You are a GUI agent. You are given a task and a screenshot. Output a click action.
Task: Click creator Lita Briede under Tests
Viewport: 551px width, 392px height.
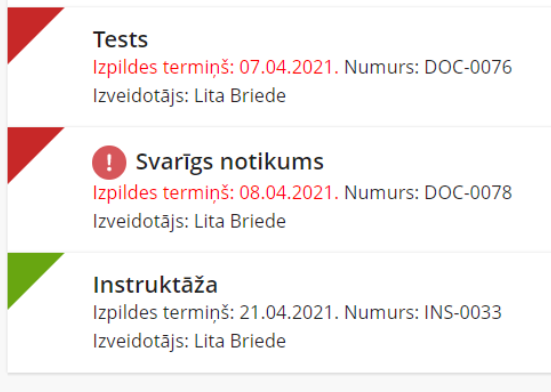click(240, 96)
